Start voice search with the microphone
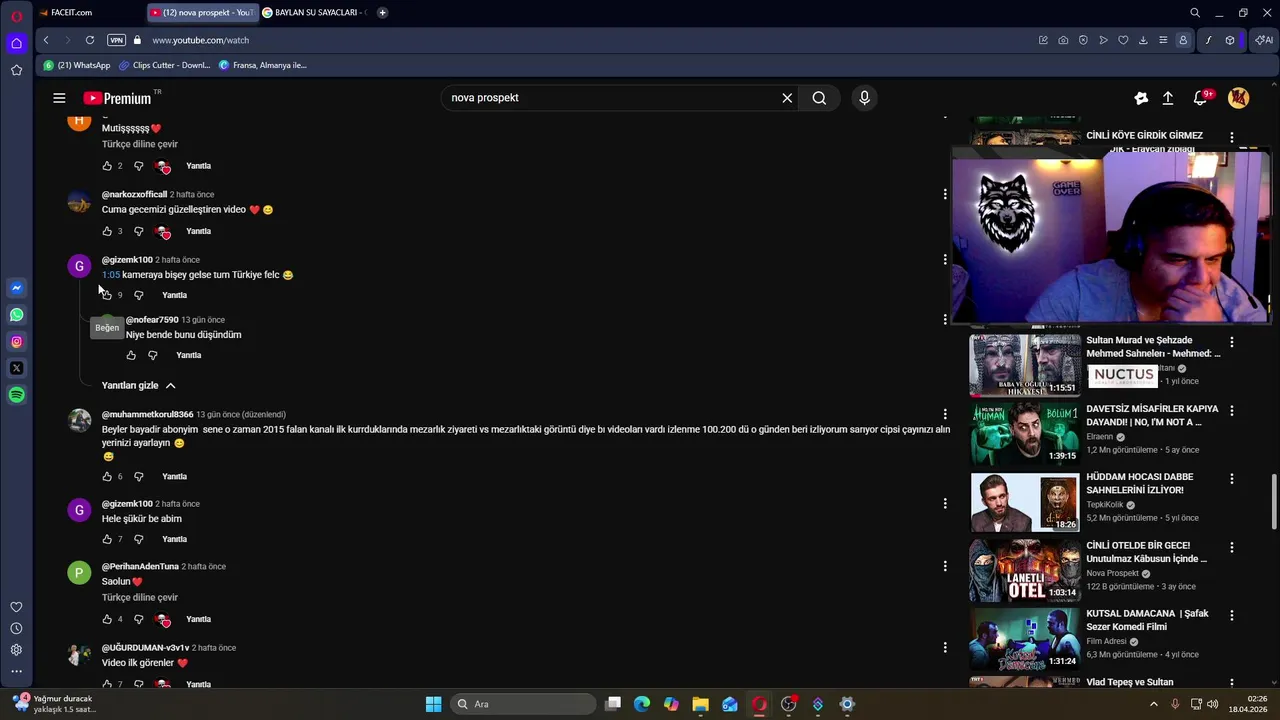Screen dimensions: 1280x720 tap(864, 98)
